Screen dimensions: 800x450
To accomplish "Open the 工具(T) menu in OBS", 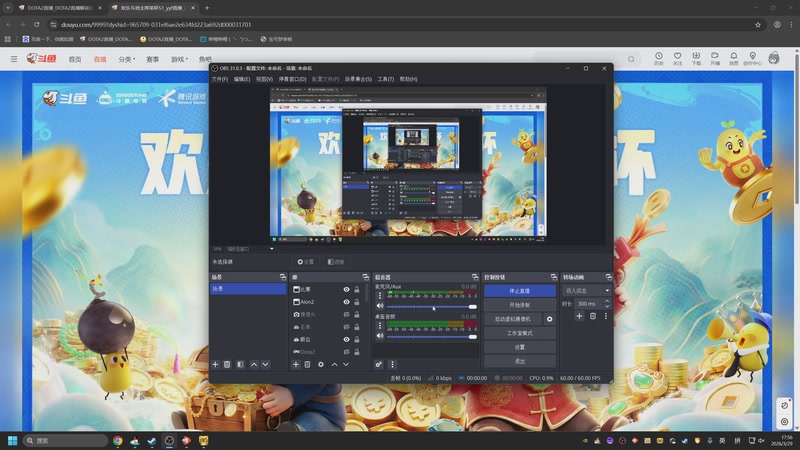I will [x=385, y=79].
